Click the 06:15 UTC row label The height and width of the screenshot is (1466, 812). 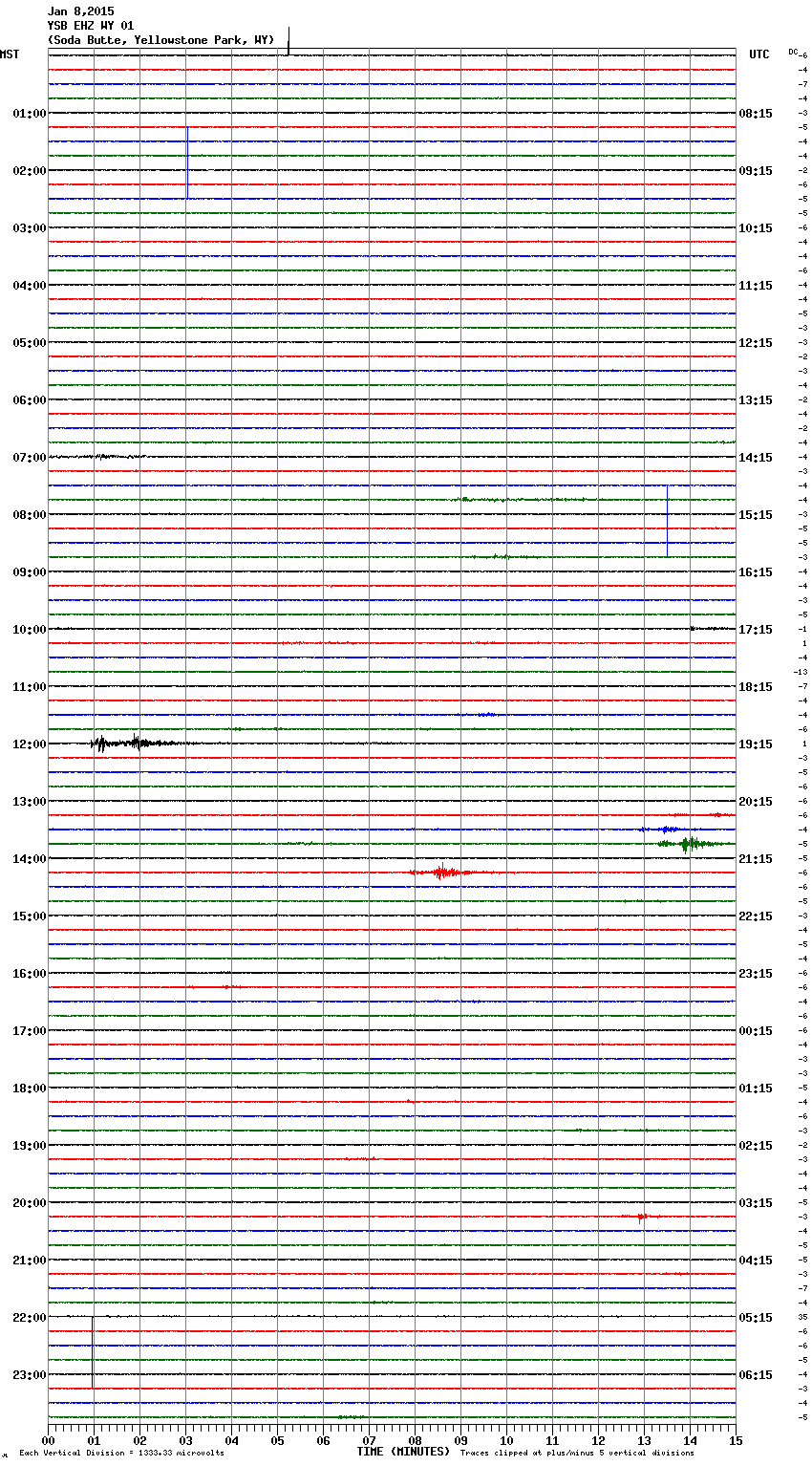[756, 1375]
